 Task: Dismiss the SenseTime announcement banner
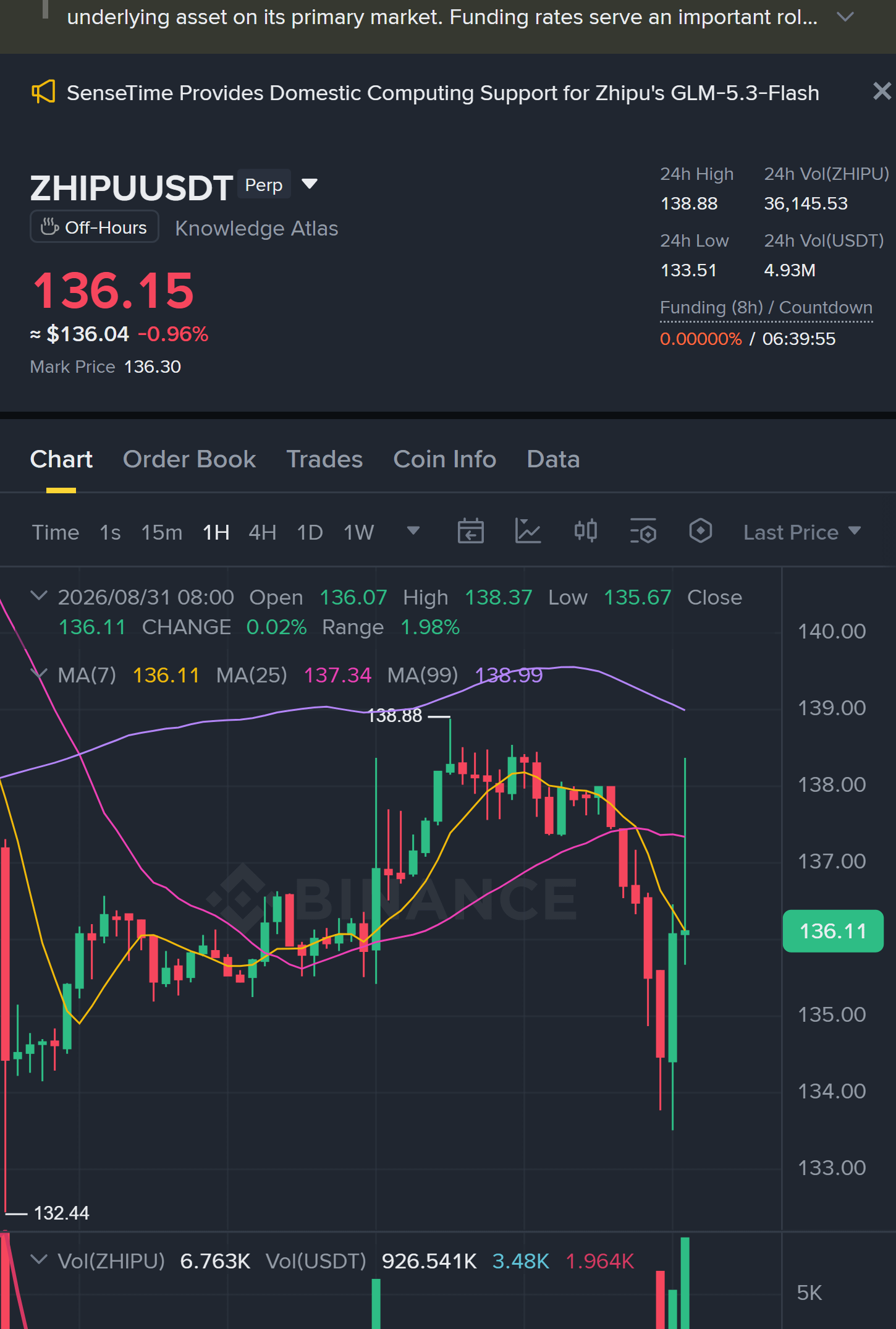[x=882, y=91]
